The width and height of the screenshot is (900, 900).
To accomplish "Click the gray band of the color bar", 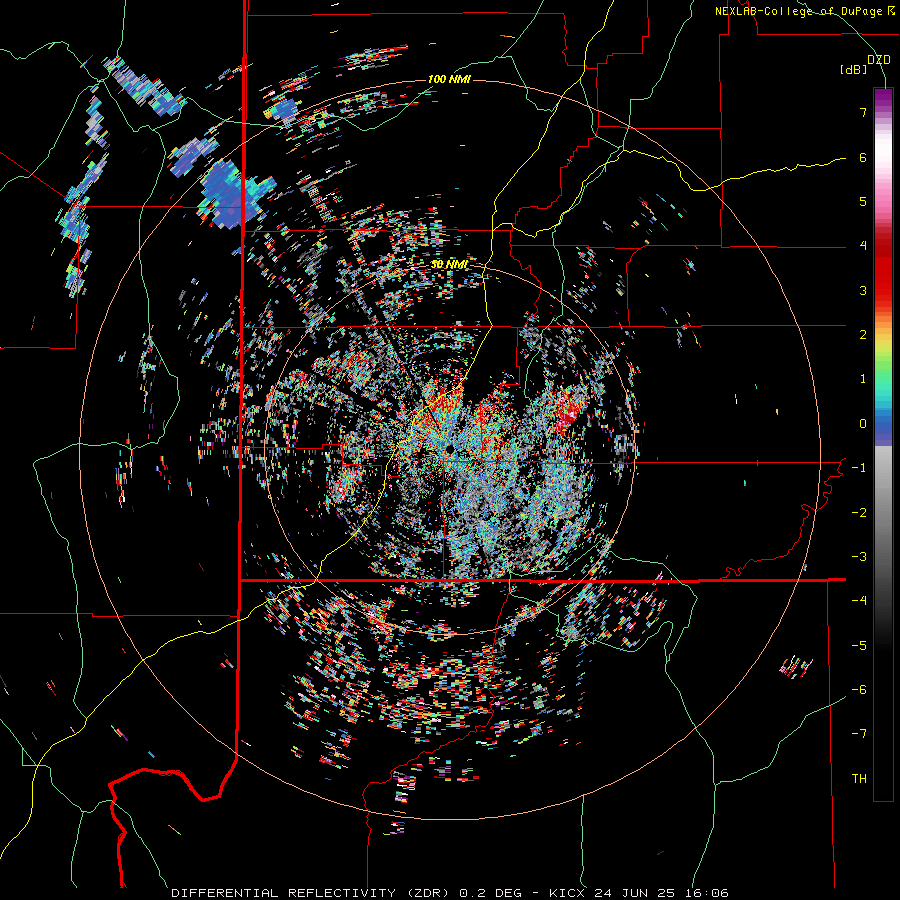I will [883, 505].
